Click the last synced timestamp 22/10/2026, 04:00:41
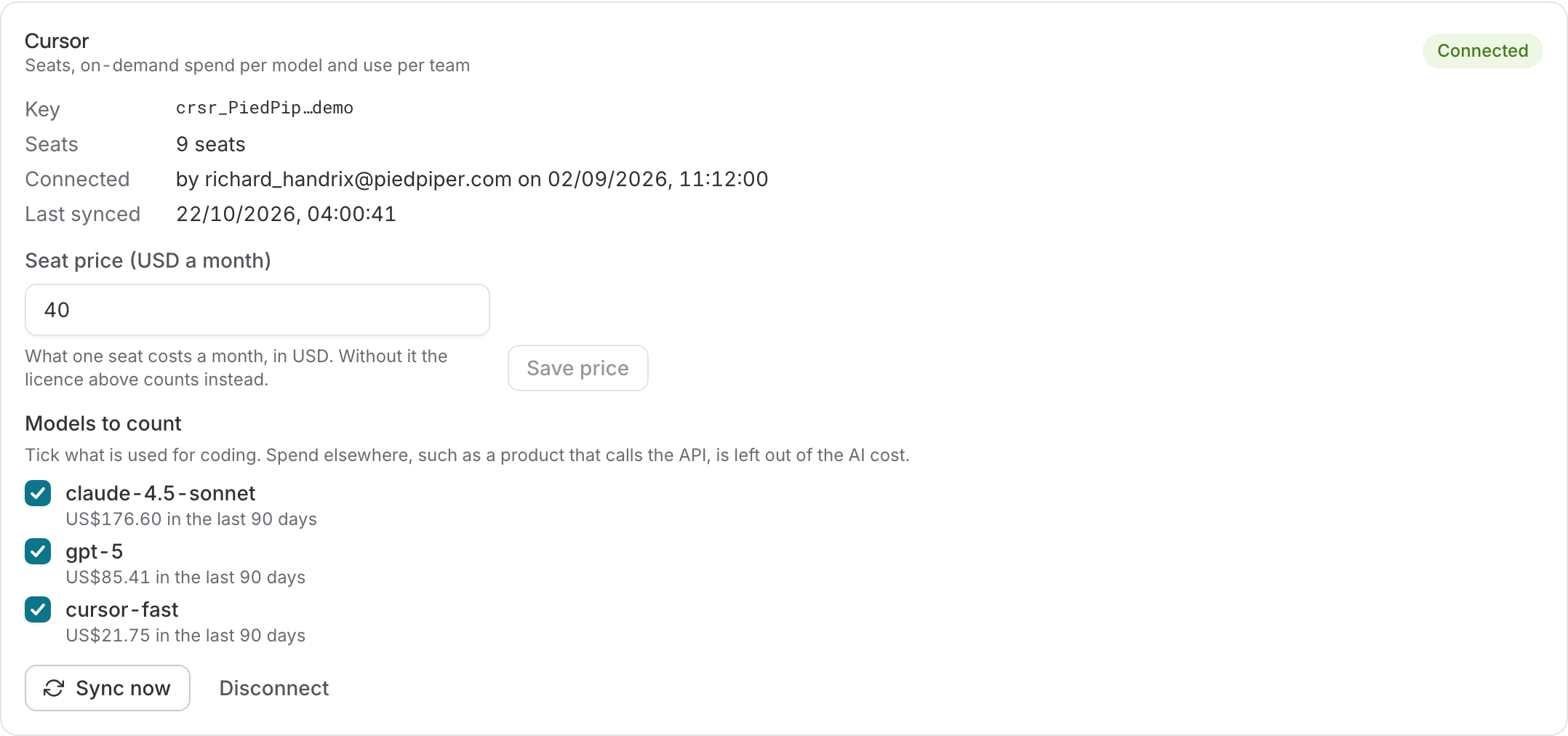This screenshot has width=1568, height=736. pos(287,214)
